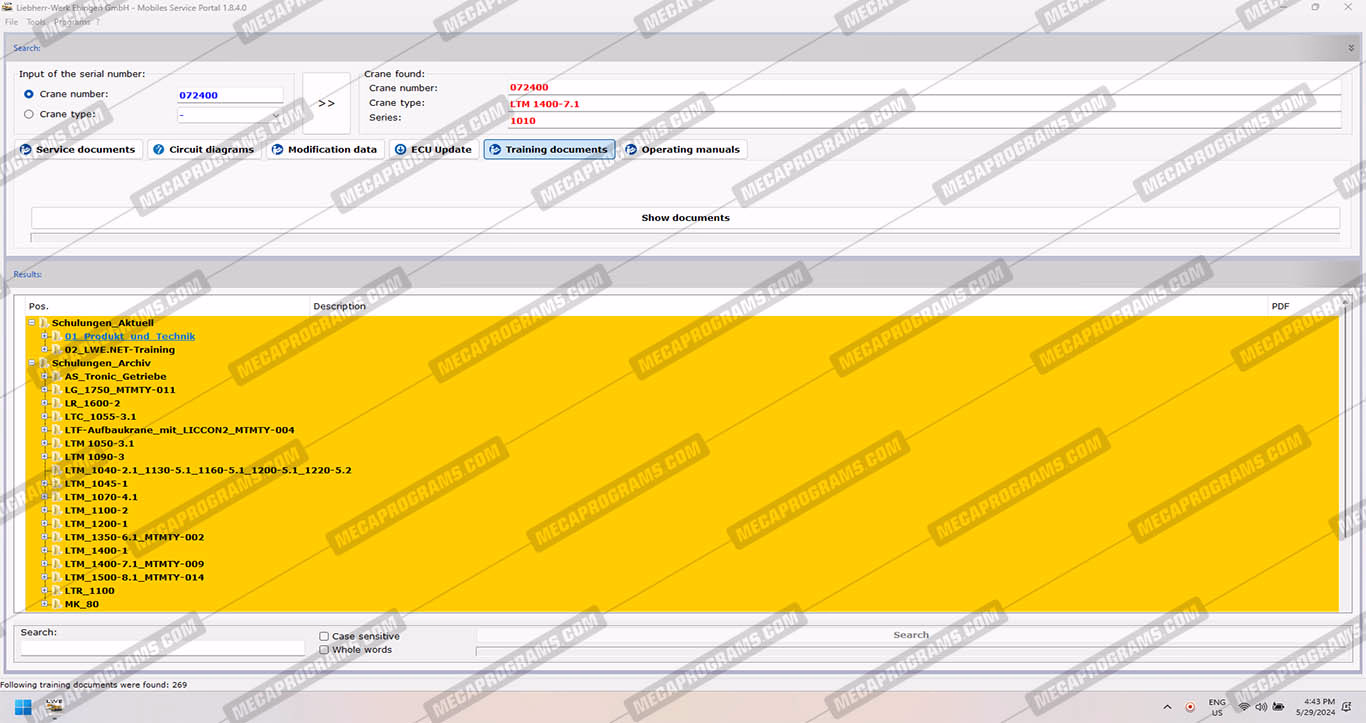Open the Windows Start menu
Image resolution: width=1366 pixels, height=723 pixels.
pos(23,707)
